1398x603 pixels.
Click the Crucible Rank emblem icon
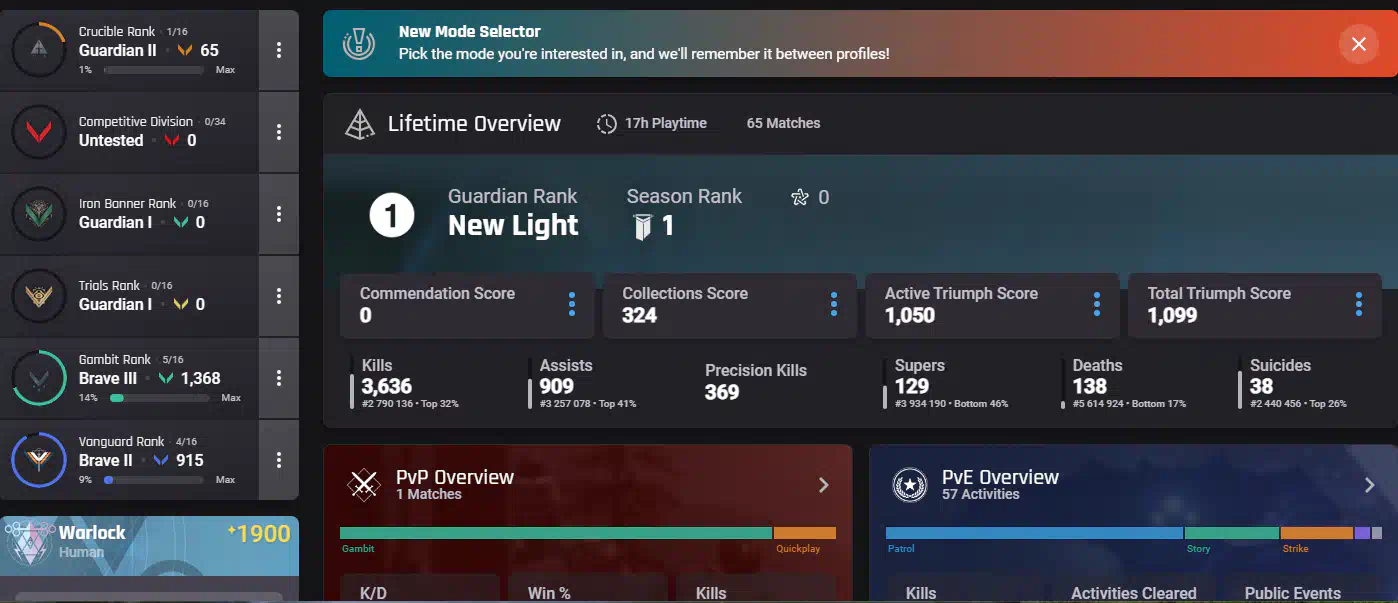38,50
